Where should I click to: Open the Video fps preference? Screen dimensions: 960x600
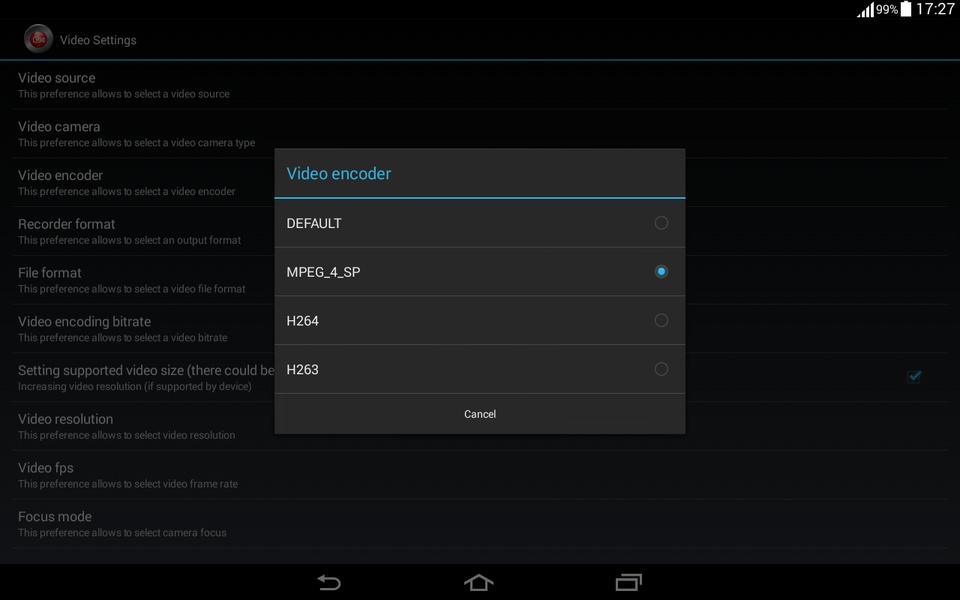[480, 475]
